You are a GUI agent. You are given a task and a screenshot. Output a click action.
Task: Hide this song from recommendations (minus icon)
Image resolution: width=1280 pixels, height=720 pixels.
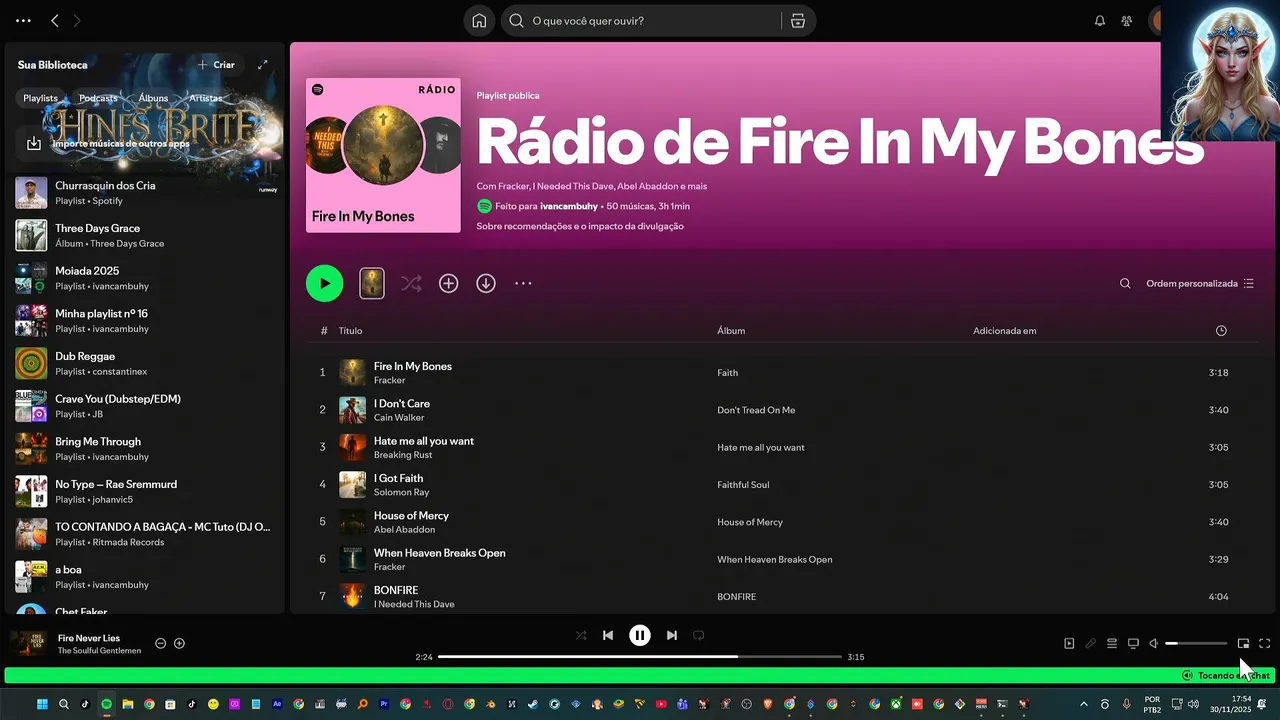(160, 644)
